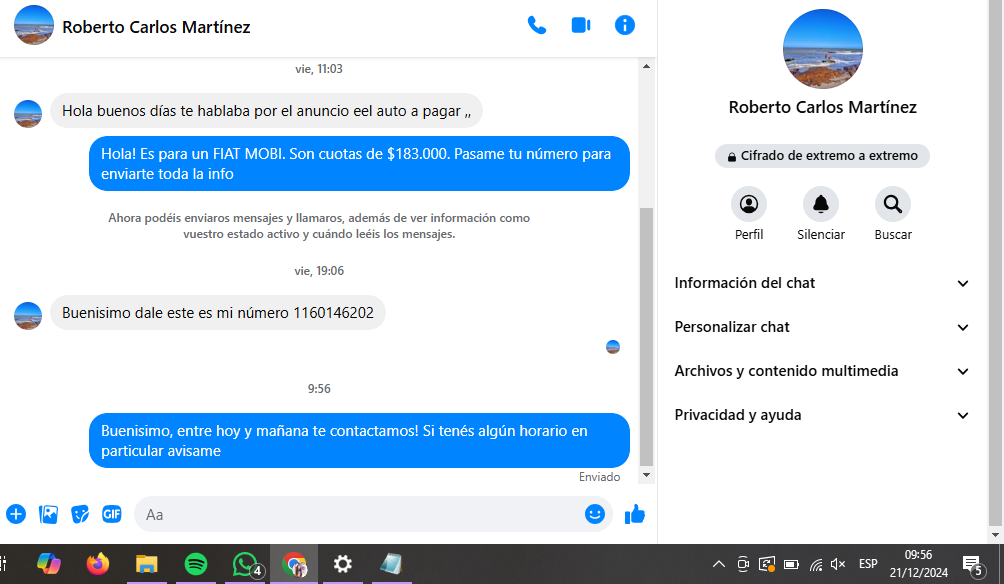Viewport: 1004px width, 584px height.
Task: Attach a photo or file
Action: 48,514
